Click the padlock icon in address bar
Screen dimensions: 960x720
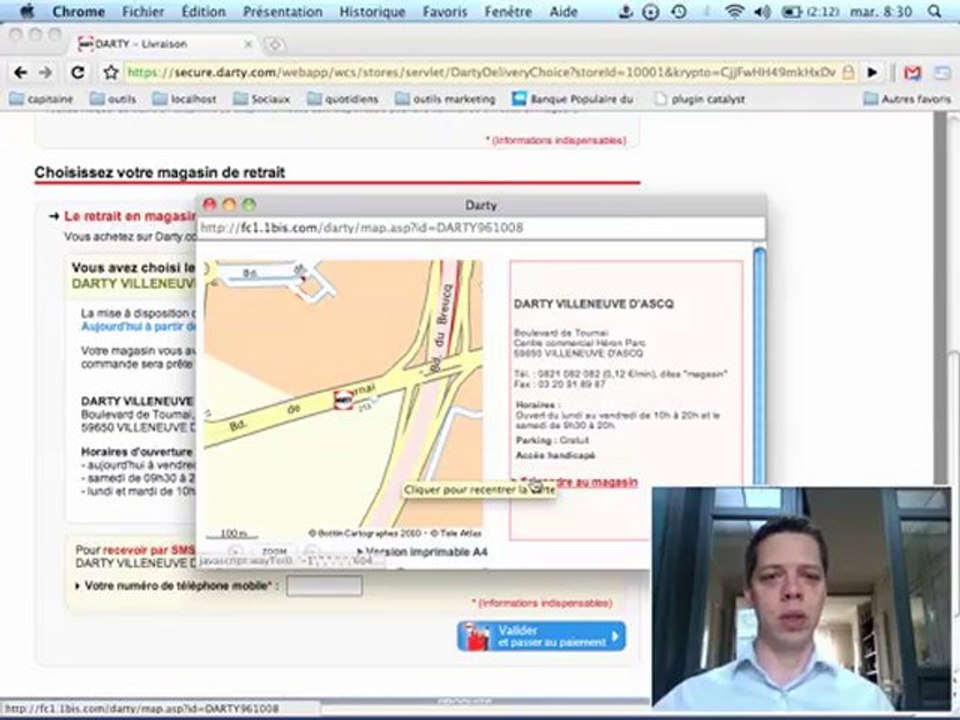(x=848, y=72)
